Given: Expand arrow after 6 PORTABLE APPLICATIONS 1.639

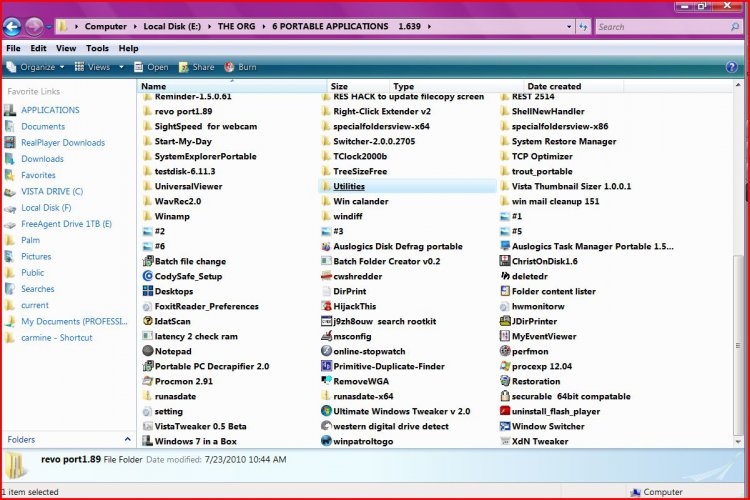Looking at the screenshot, I should pos(429,26).
